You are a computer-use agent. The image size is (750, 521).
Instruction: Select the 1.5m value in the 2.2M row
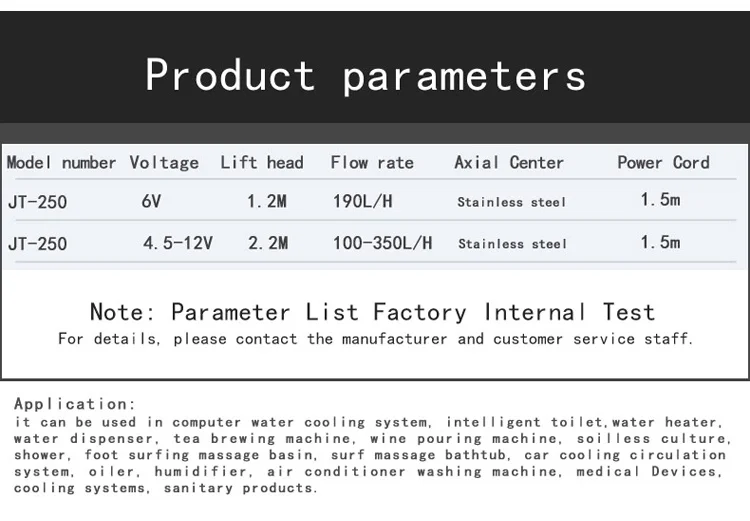tap(660, 243)
